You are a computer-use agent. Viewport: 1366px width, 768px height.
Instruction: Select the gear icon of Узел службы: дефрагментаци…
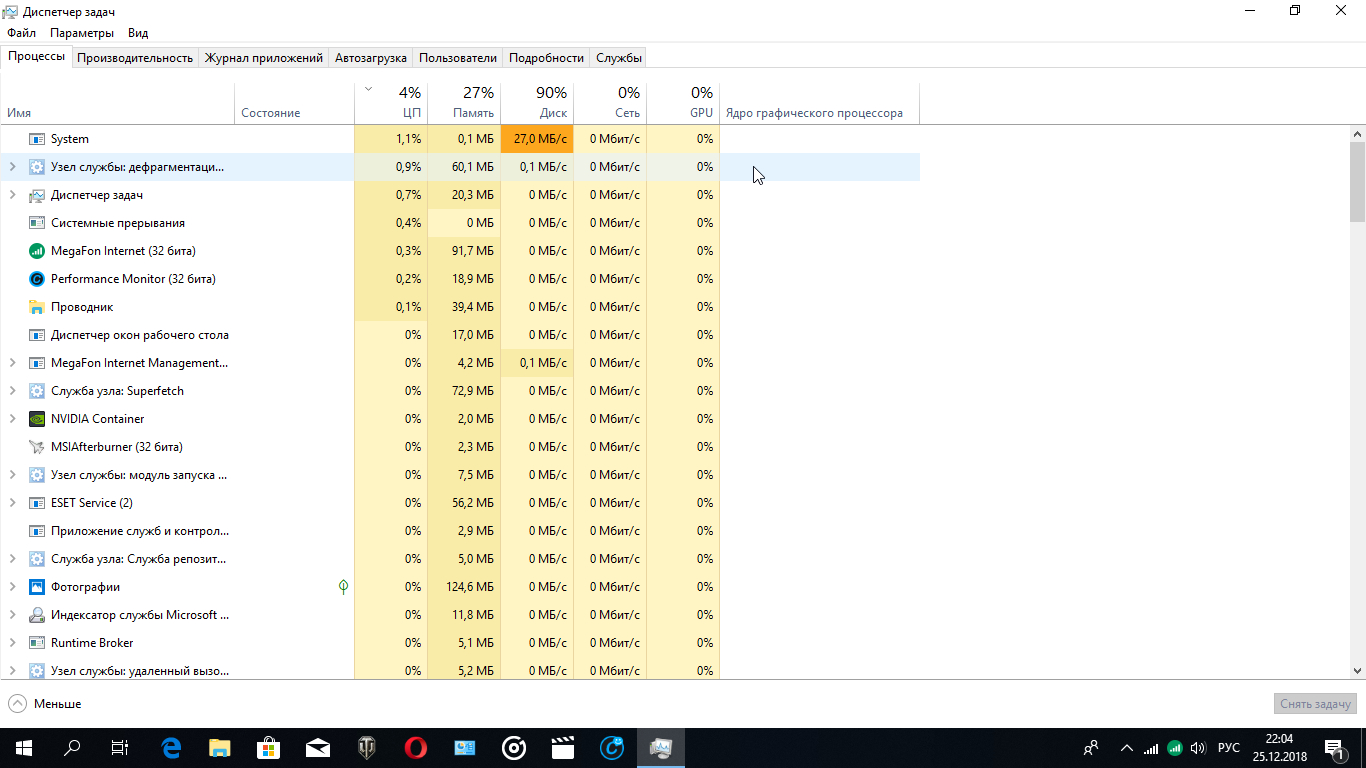37,167
